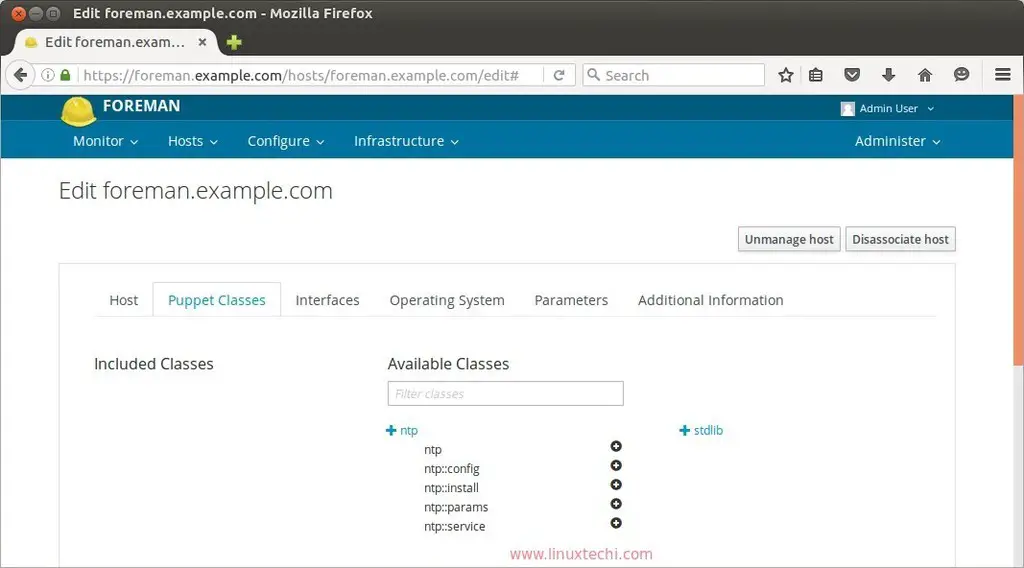Open the Monitor dropdown menu
Image resolution: width=1024 pixels, height=568 pixels.
pyautogui.click(x=105, y=141)
